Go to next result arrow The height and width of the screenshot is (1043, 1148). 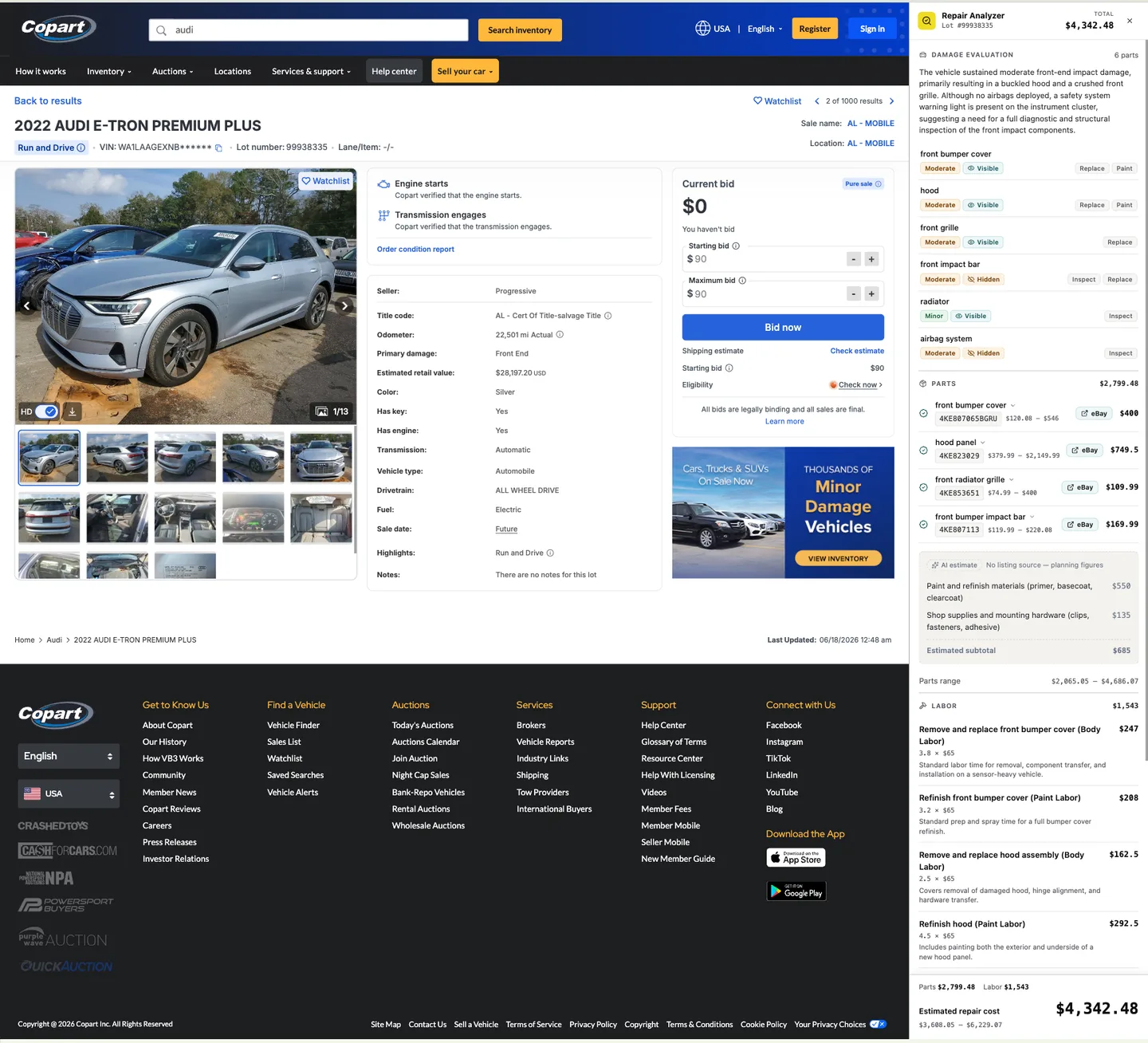pos(891,101)
